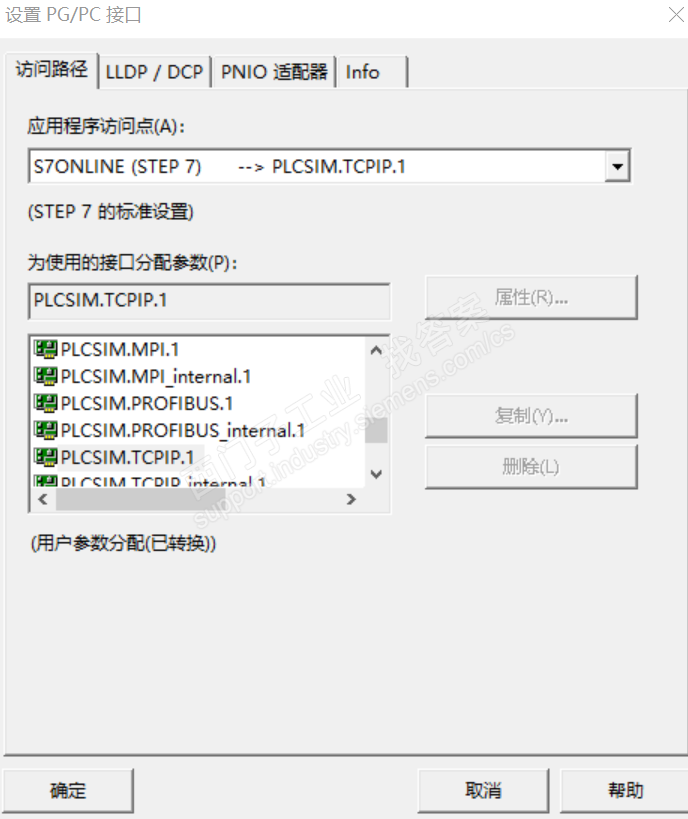This screenshot has height=819, width=688.
Task: Select PLCSIM.PROFIBUS_internal.1 list entry
Action: (x=182, y=431)
